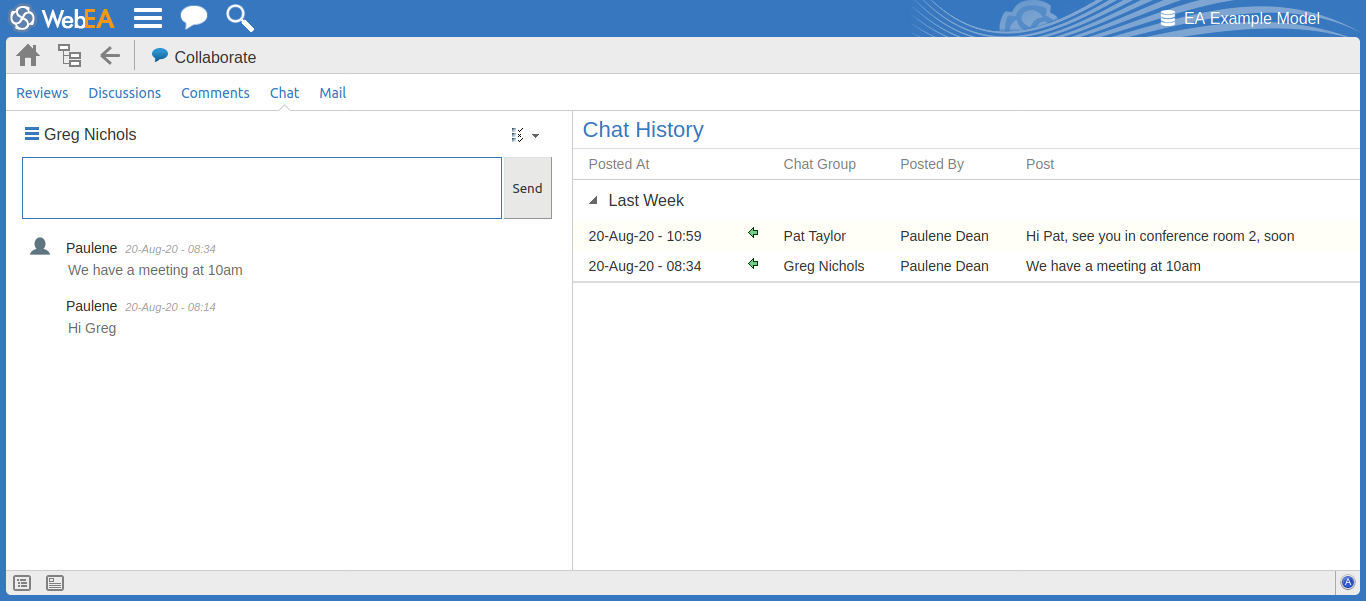Viewport: 1366px width, 601px height.
Task: Open the WebEA hamburger menu
Action: pos(148,18)
